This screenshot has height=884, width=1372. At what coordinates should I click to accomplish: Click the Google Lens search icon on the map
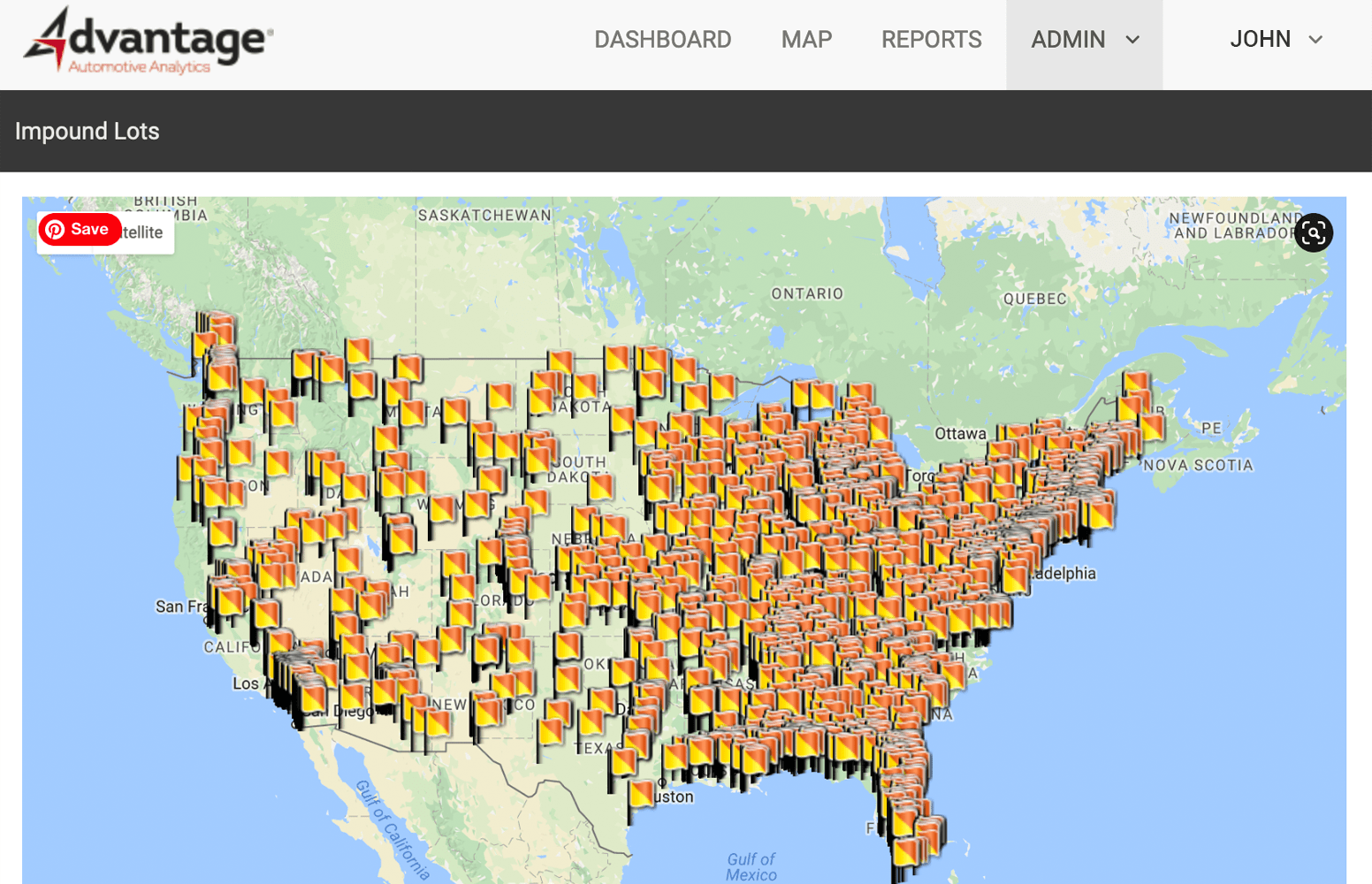pos(1314,232)
